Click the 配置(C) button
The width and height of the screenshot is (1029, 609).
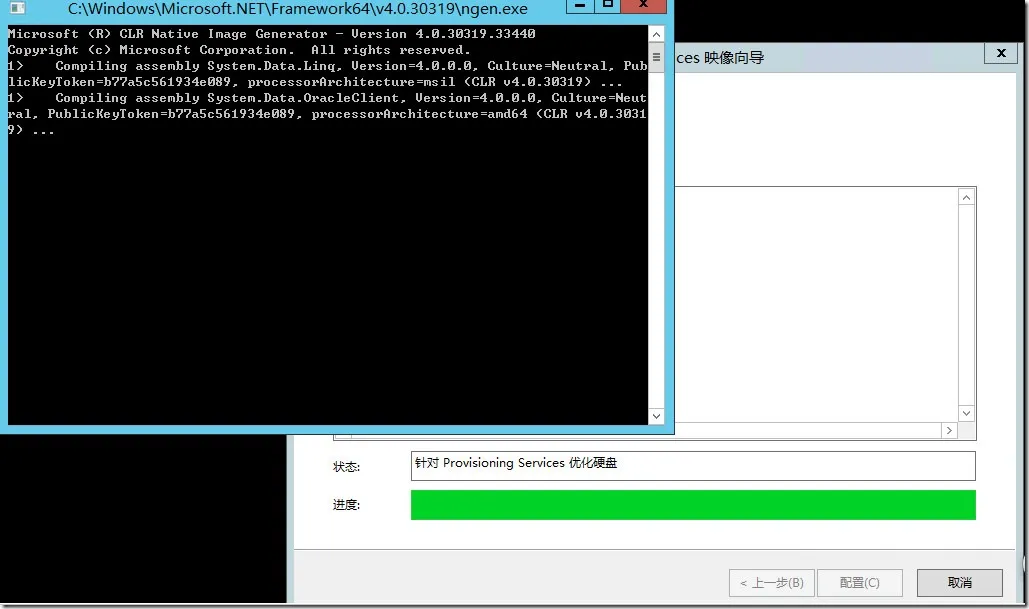859,582
